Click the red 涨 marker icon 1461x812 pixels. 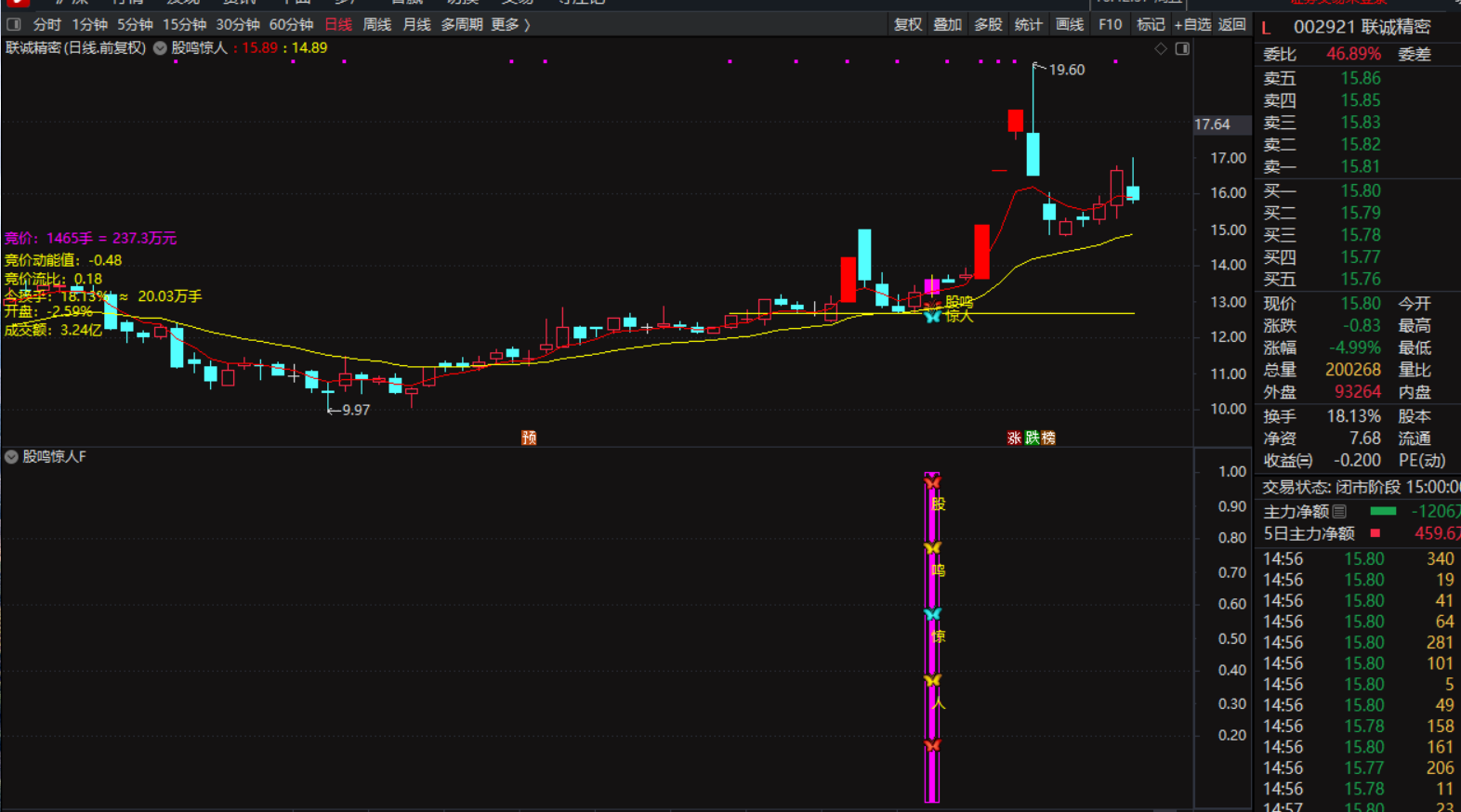tap(1014, 438)
